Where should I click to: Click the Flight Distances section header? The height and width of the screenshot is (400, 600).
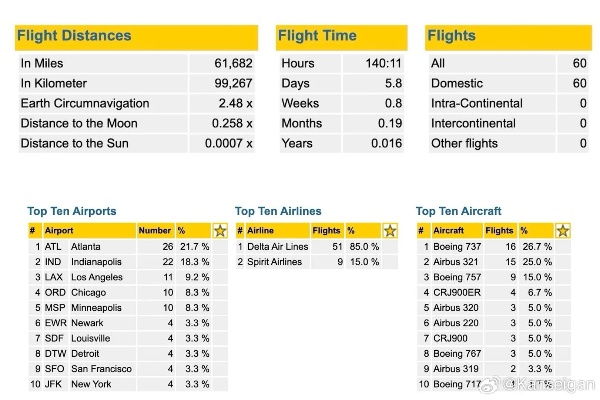(x=73, y=36)
